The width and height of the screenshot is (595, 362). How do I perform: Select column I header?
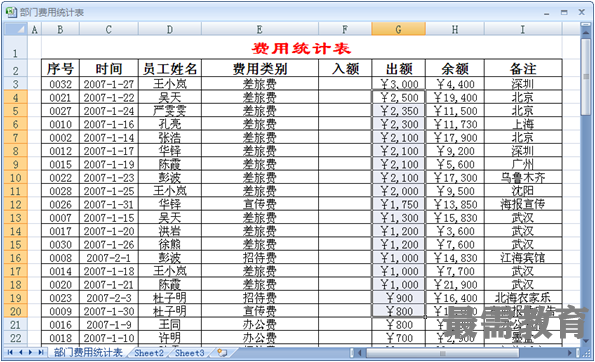(523, 29)
